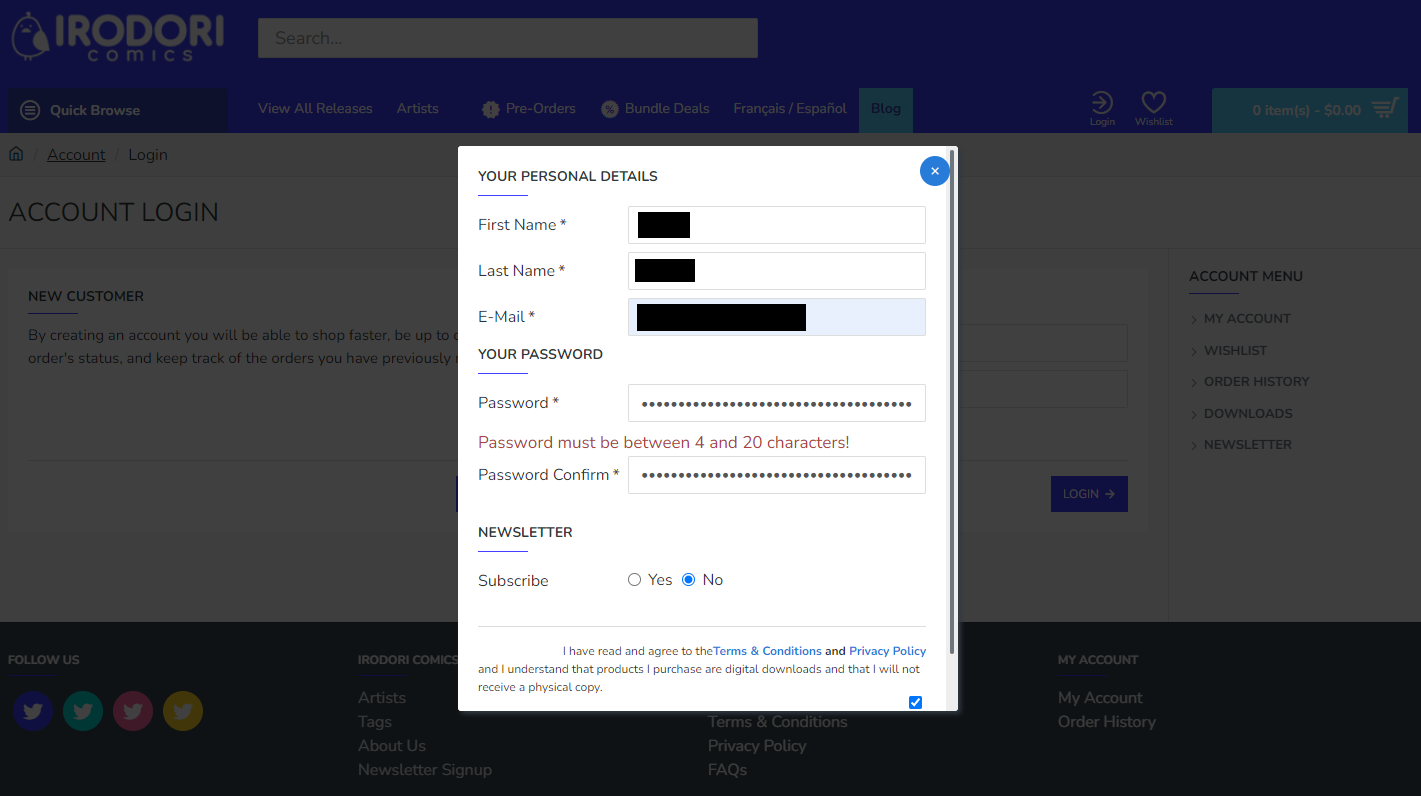Switch to the Blog tab
The width and height of the screenshot is (1421, 796).
pos(885,109)
